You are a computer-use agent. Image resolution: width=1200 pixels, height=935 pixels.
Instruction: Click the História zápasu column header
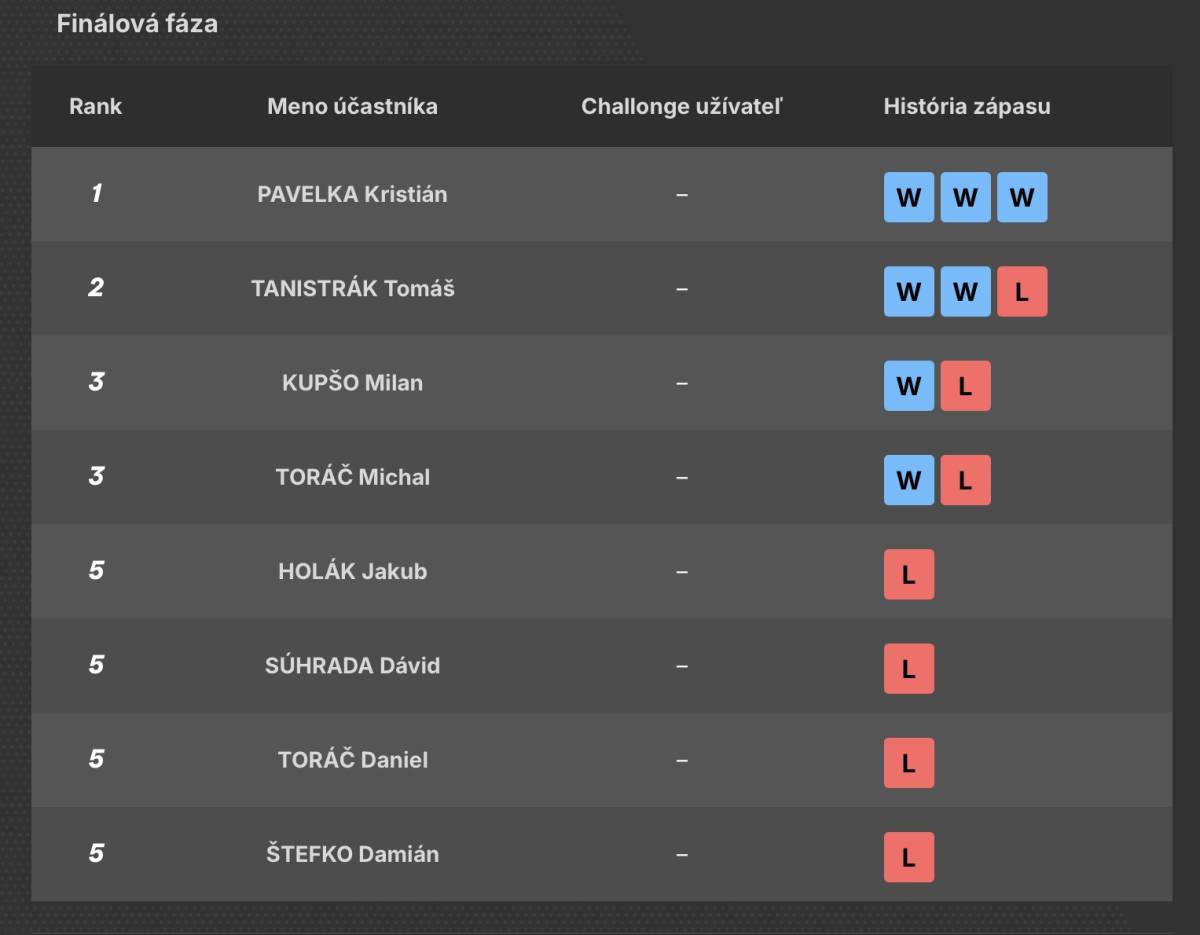pyautogui.click(x=967, y=106)
